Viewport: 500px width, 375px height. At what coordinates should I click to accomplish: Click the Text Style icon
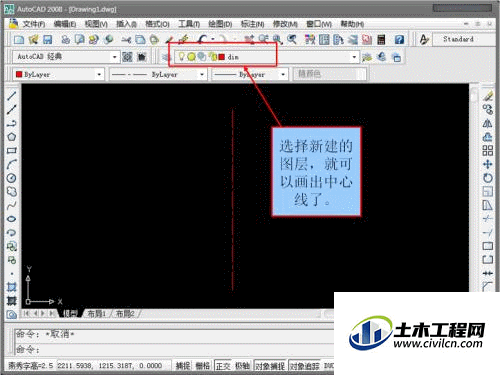click(424, 39)
